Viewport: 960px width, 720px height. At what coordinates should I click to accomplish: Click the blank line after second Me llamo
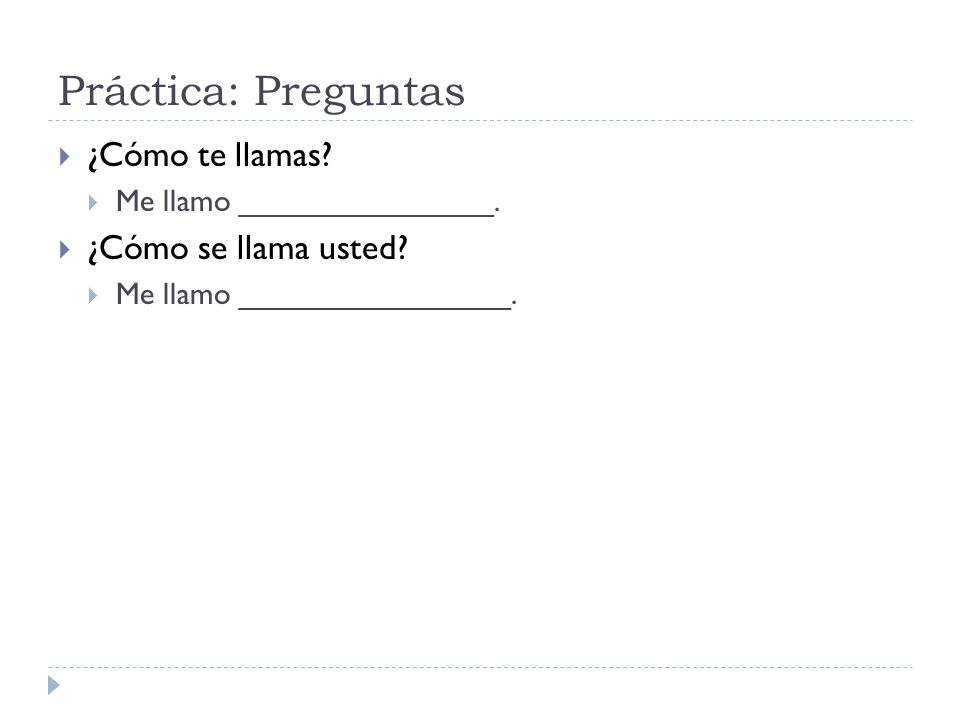(375, 307)
